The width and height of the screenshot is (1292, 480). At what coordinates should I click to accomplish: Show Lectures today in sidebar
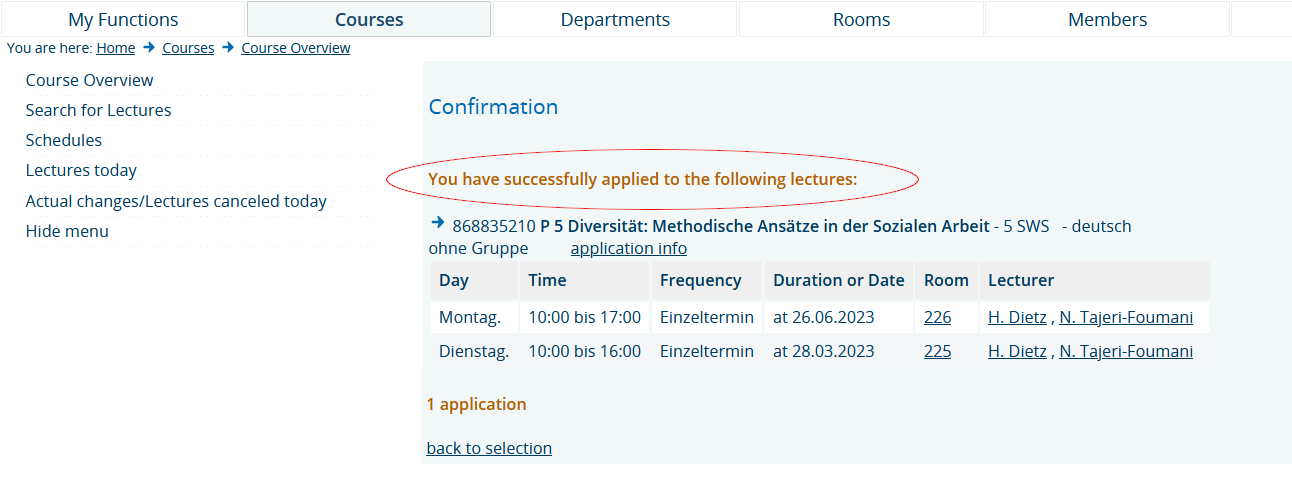(x=81, y=170)
